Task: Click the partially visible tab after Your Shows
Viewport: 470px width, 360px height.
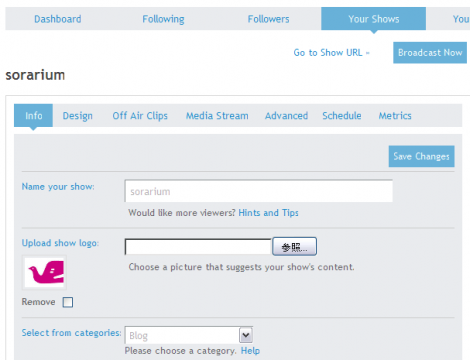Action: click(461, 19)
